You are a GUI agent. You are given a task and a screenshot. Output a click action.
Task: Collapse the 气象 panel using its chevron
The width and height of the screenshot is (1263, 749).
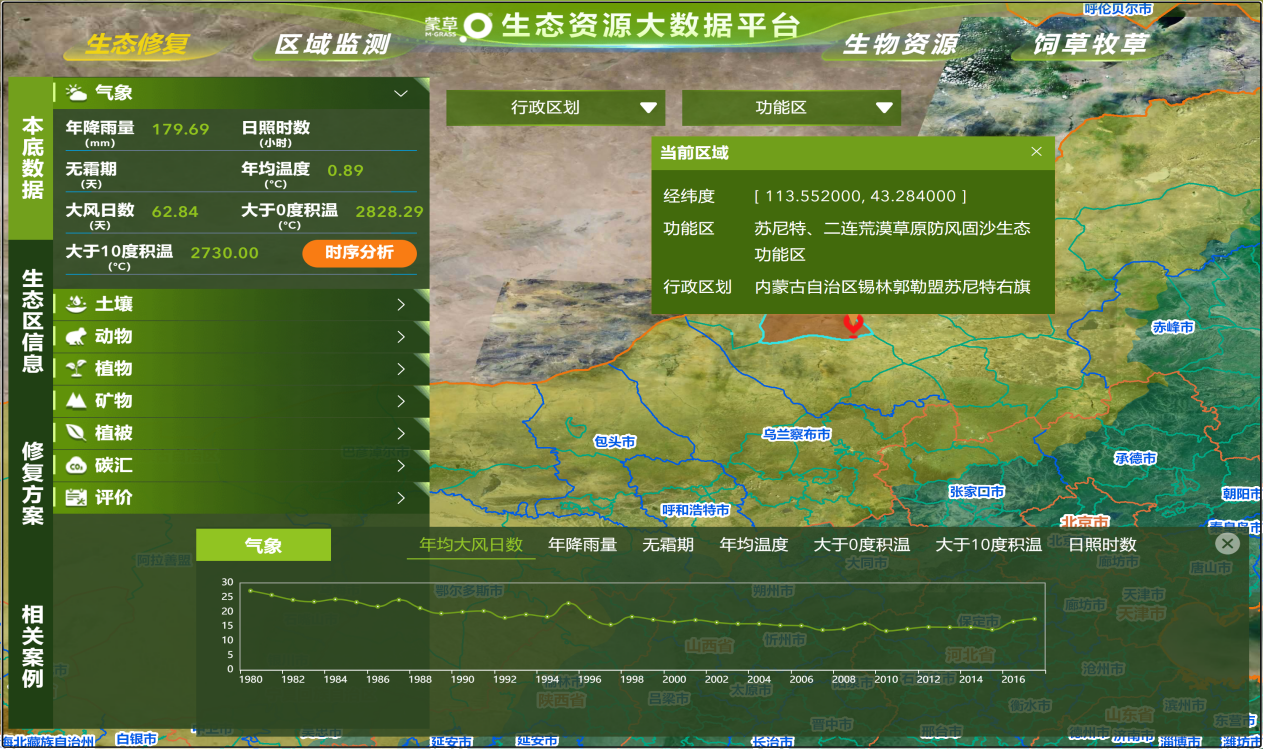click(x=401, y=92)
